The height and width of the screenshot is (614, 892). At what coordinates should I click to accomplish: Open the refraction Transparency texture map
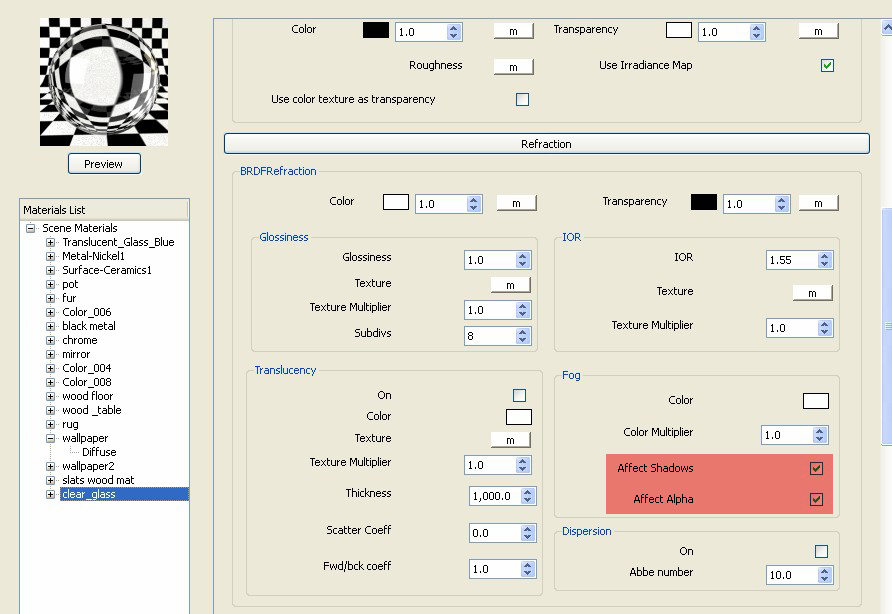click(819, 201)
